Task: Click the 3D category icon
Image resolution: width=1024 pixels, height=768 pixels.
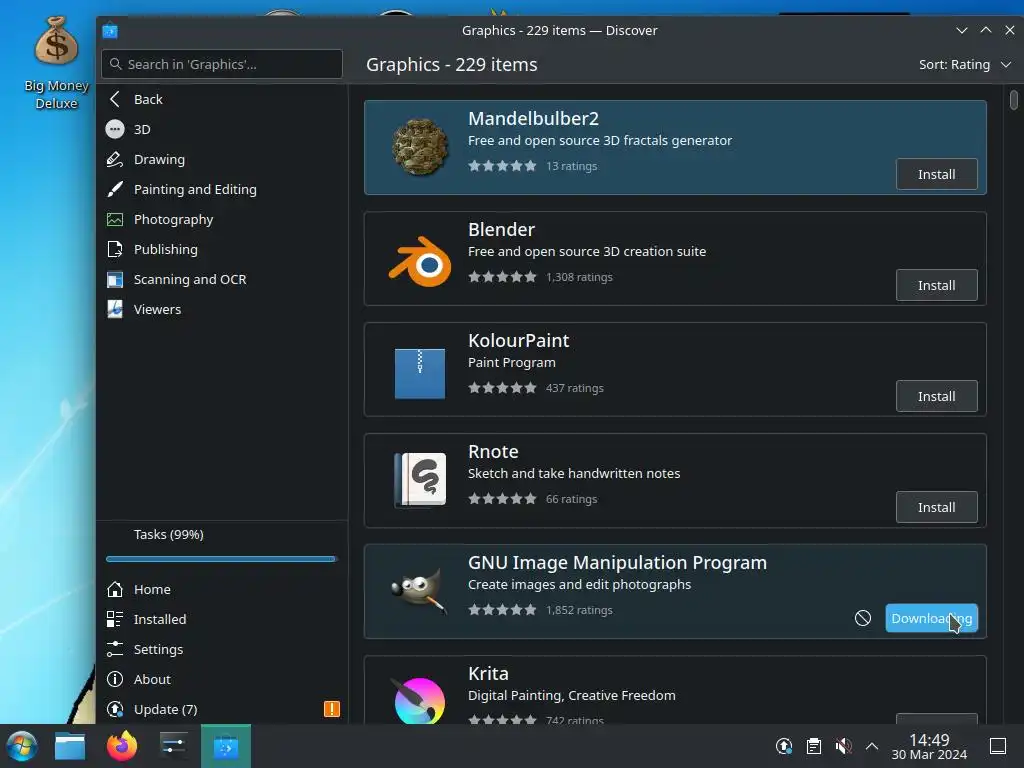Action: coord(115,129)
